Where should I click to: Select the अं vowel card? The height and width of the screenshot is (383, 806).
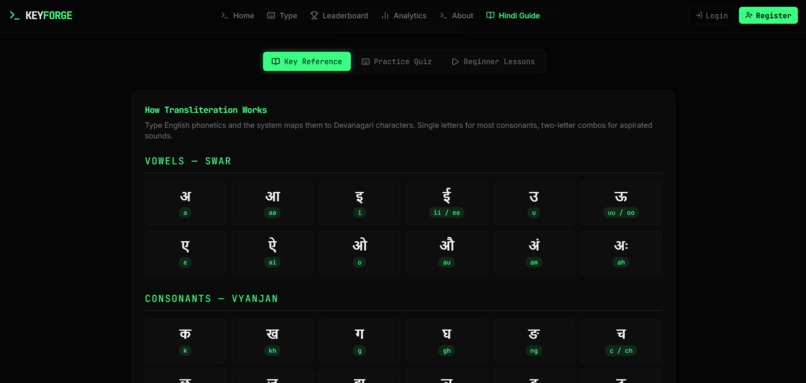[534, 252]
